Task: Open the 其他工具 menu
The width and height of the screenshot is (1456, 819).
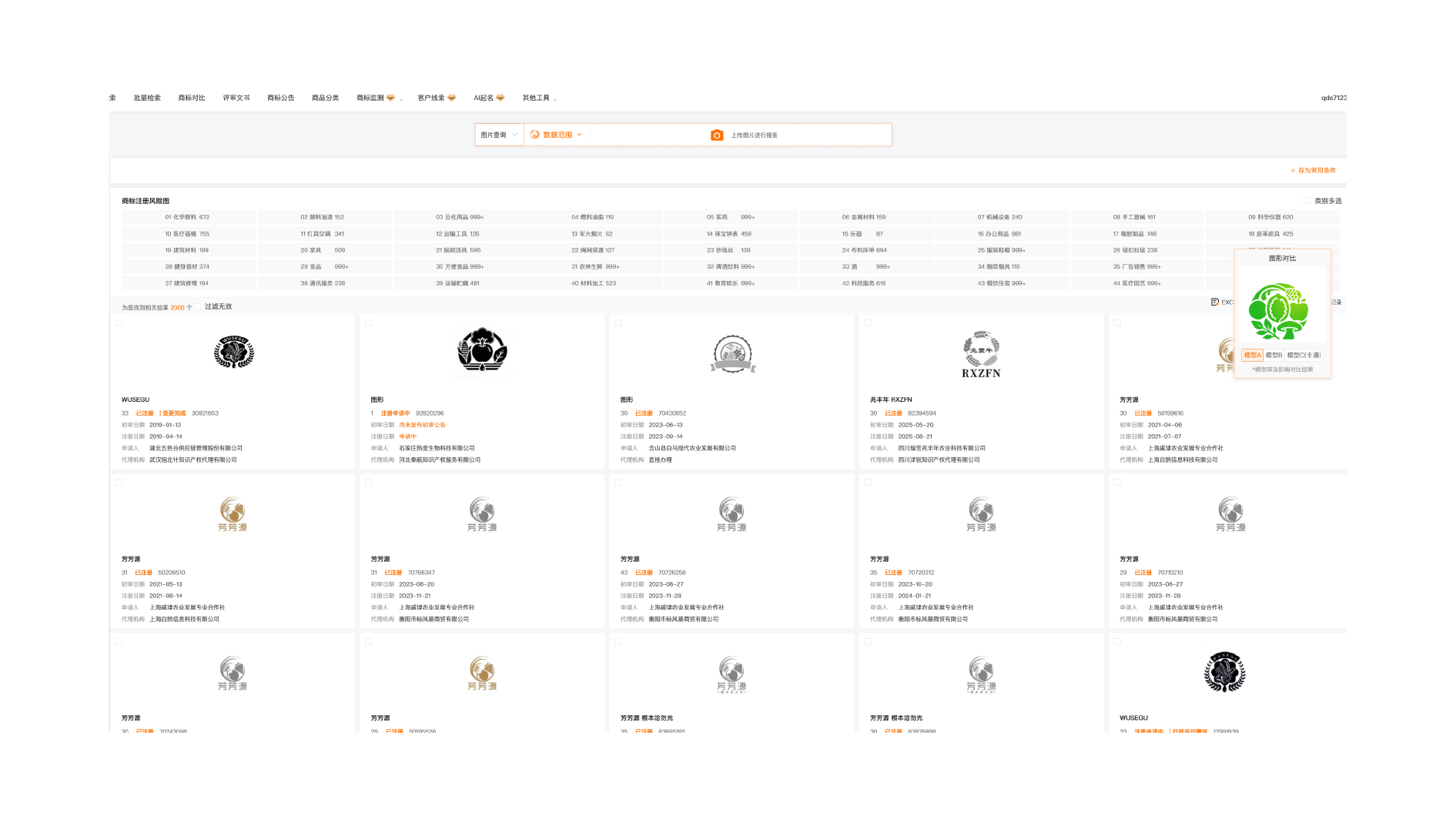Action: (536, 98)
